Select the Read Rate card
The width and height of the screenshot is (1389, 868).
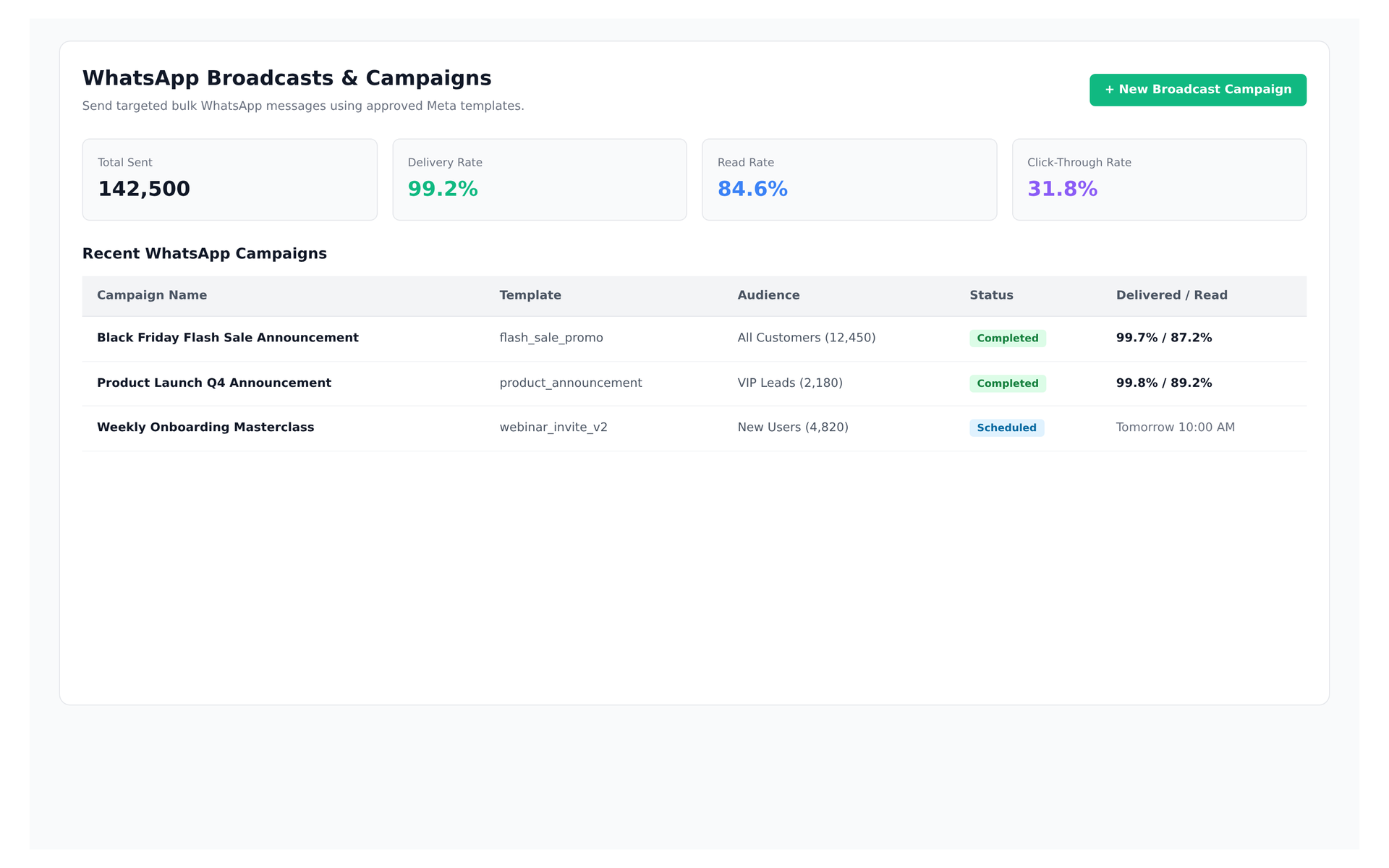click(849, 179)
